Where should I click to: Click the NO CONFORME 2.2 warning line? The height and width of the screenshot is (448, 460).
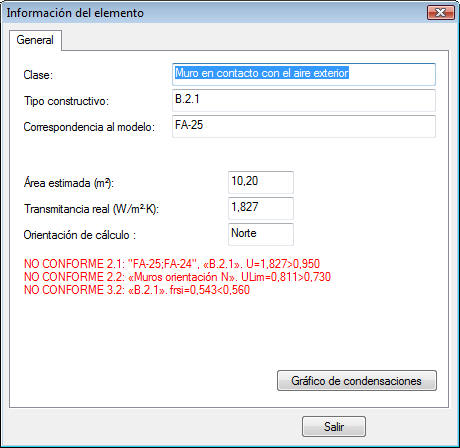click(177, 277)
